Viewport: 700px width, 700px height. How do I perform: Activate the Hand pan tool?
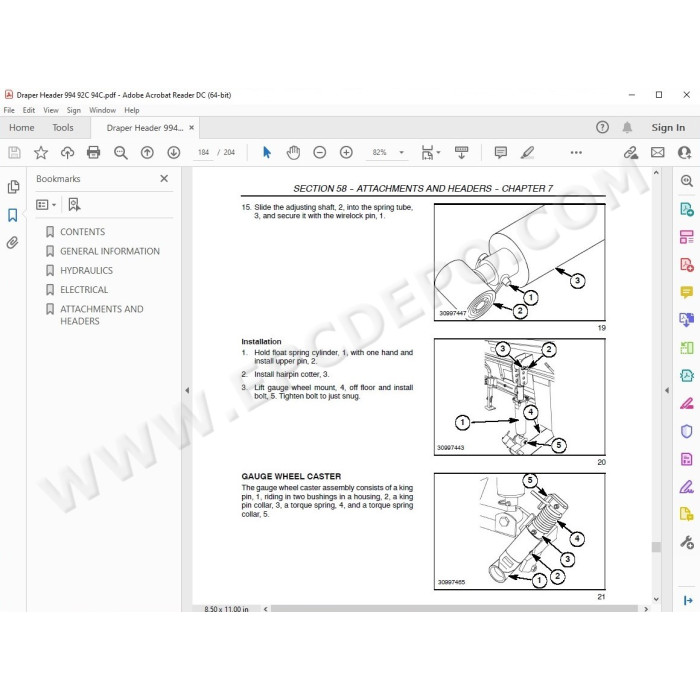click(293, 153)
